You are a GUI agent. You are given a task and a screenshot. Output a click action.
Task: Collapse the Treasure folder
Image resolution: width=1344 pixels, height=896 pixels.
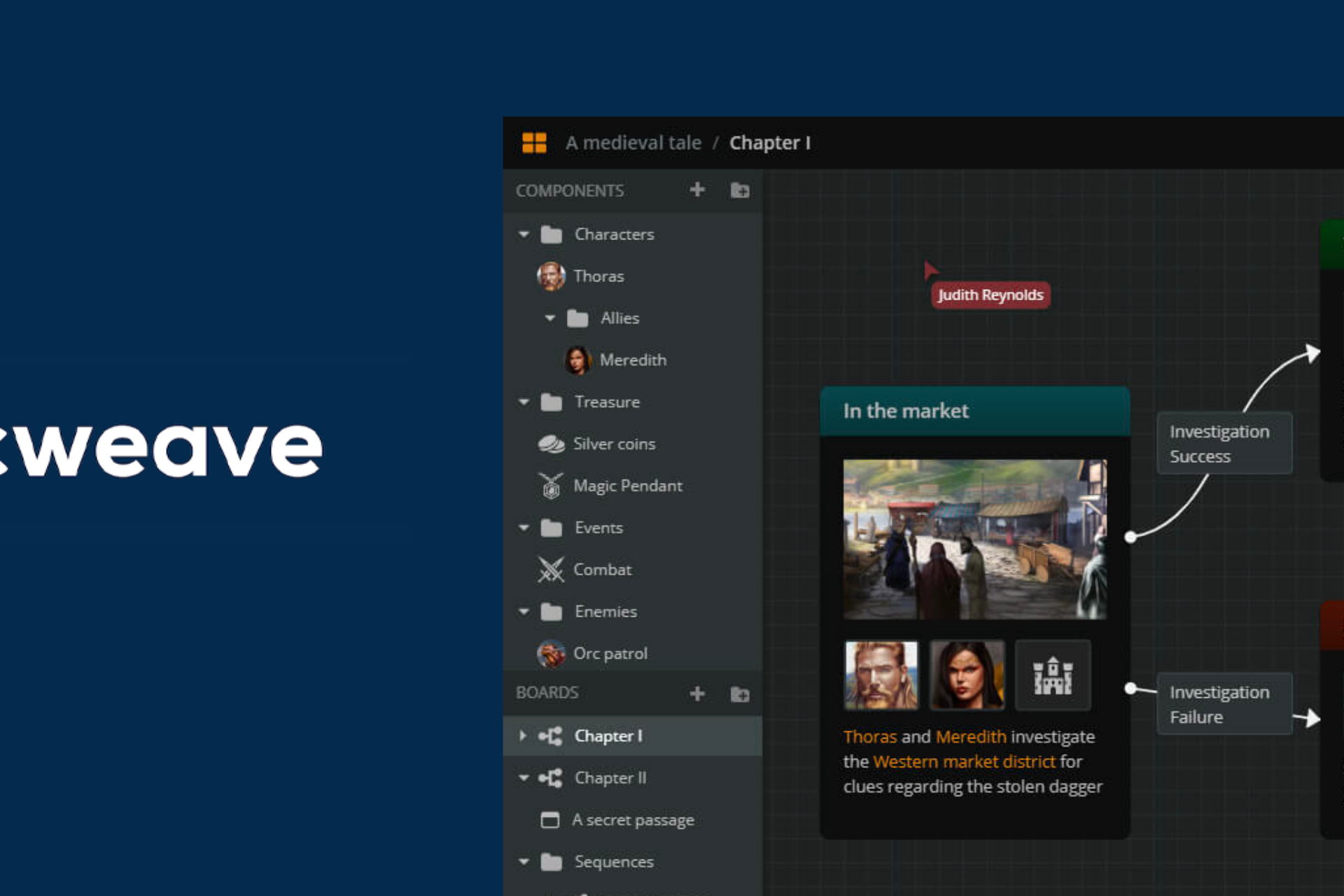[x=524, y=402]
